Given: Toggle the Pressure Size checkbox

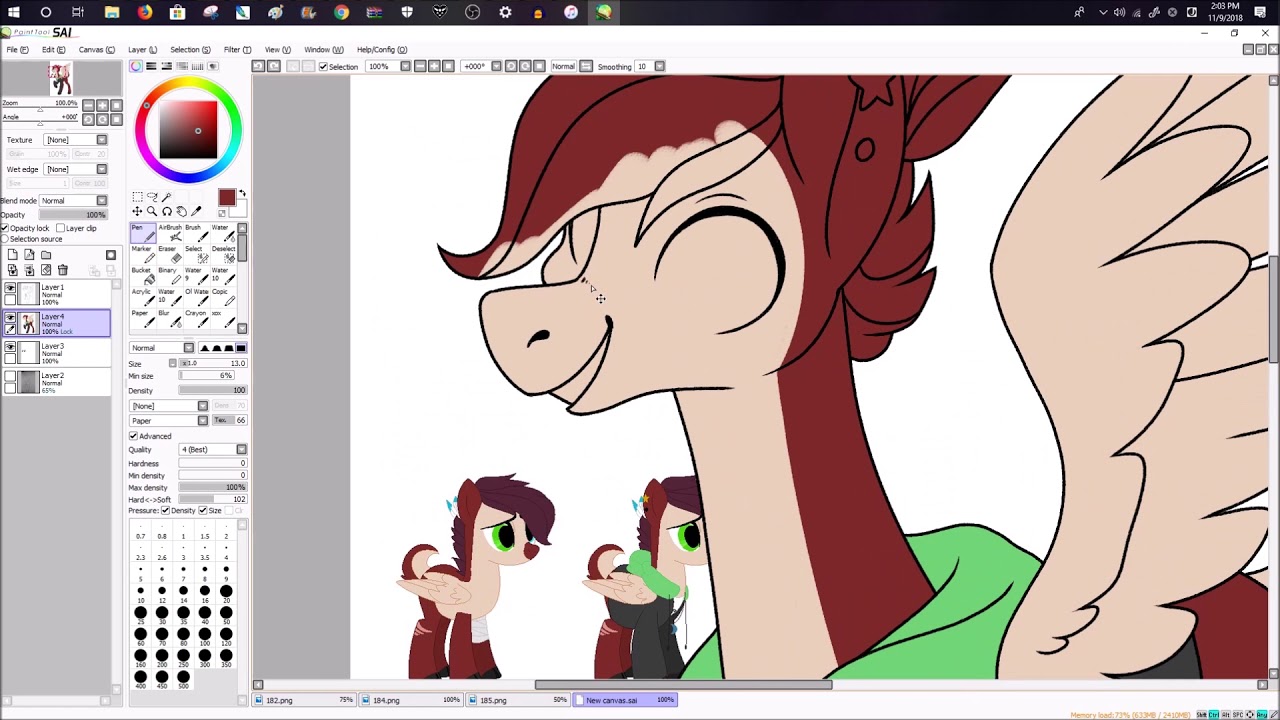Looking at the screenshot, I should coord(203,511).
